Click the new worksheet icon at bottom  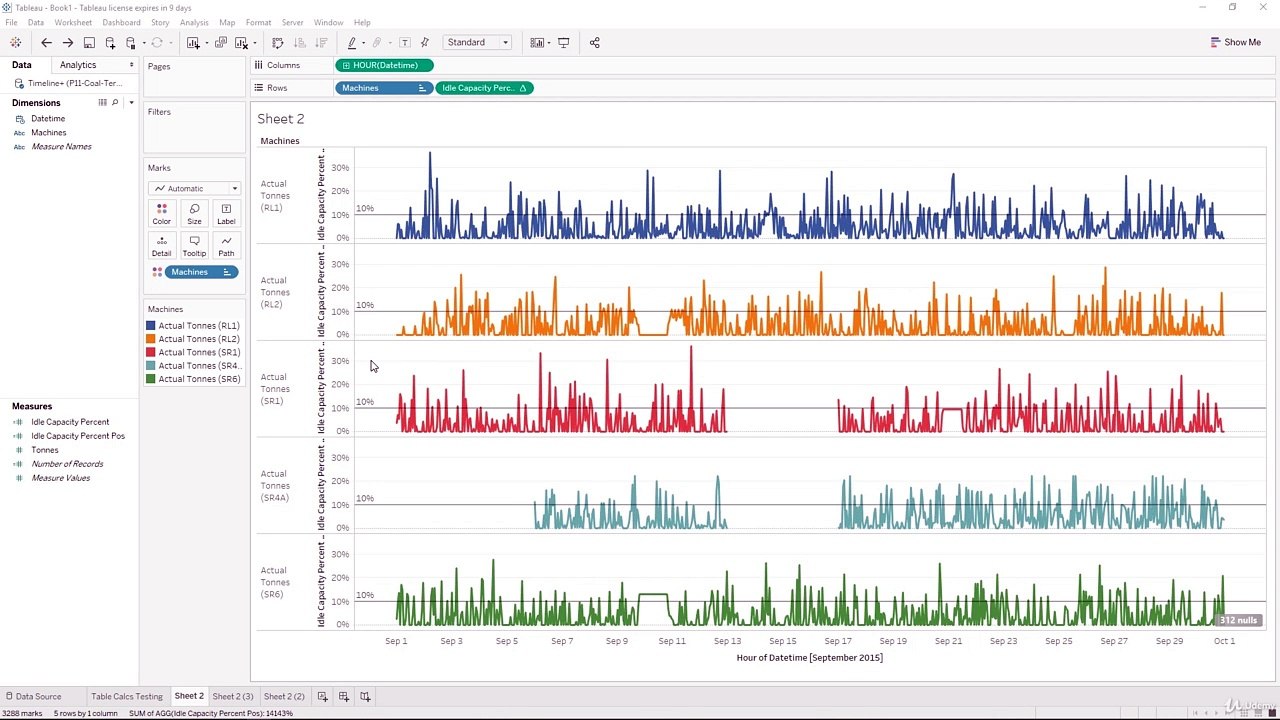322,696
